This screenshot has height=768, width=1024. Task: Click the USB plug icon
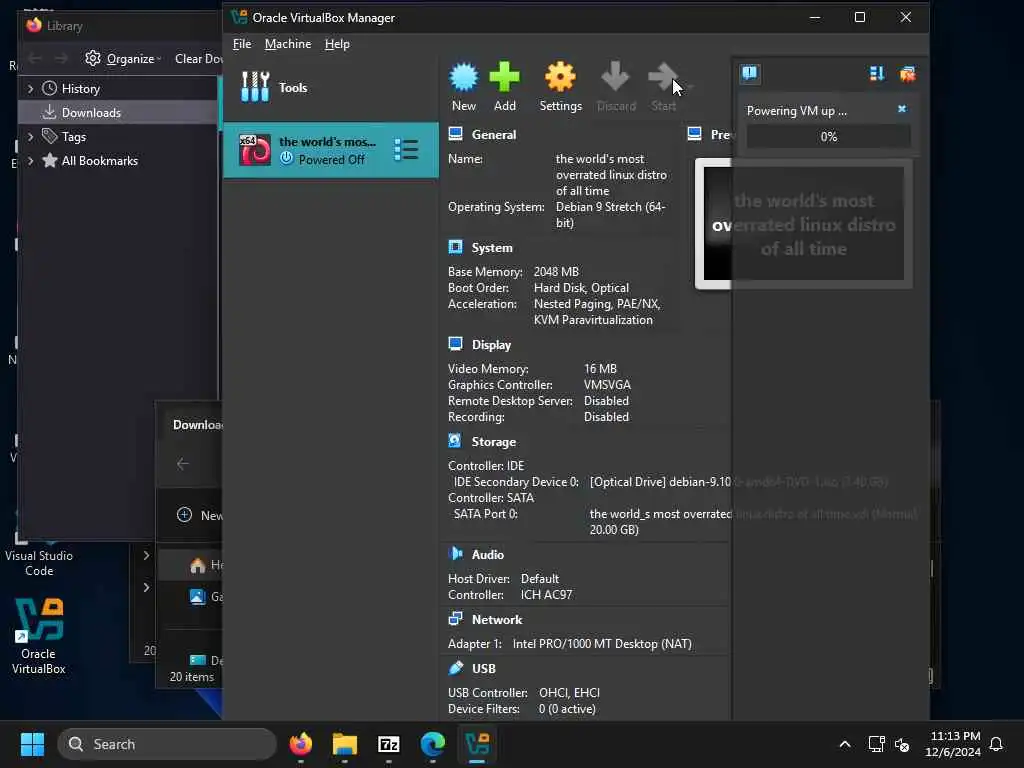coord(456,667)
